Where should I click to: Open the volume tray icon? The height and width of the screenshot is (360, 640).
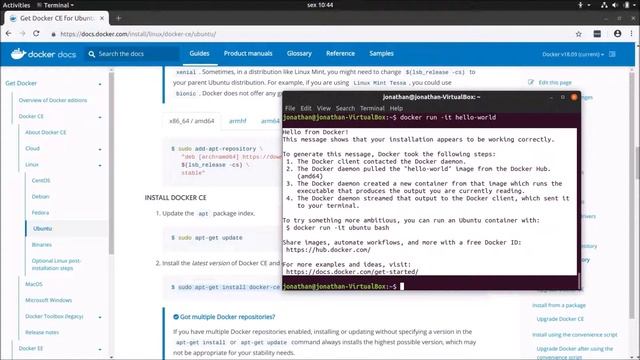pyautogui.click(x=615, y=5)
